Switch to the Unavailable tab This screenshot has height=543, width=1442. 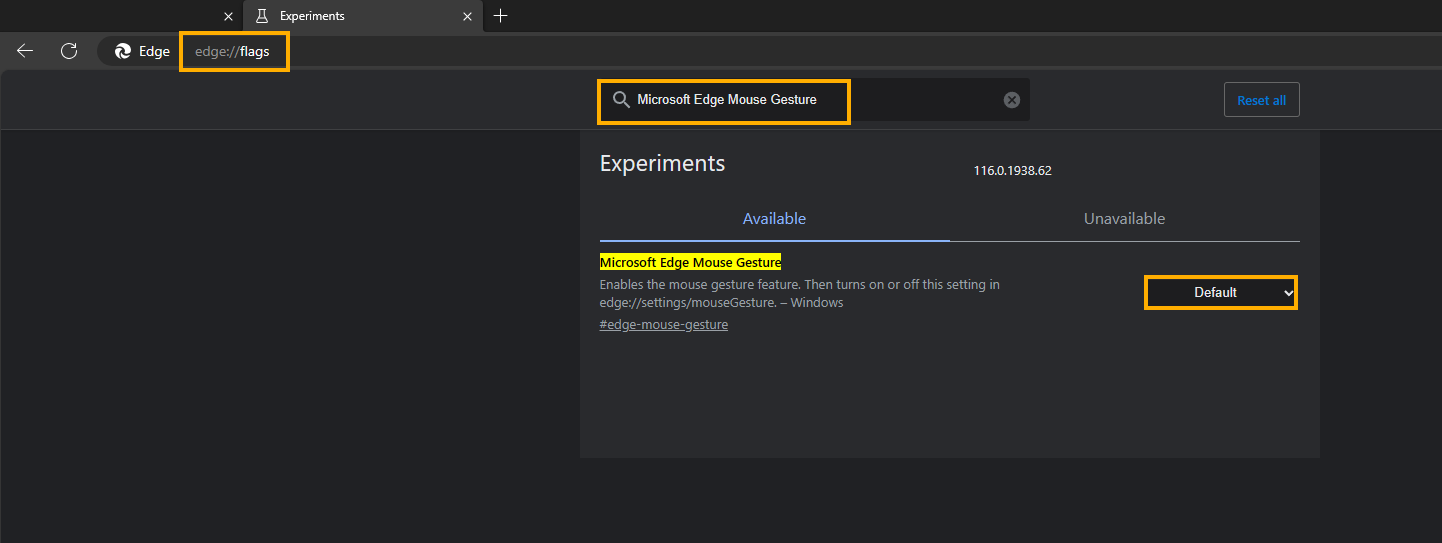click(1124, 219)
